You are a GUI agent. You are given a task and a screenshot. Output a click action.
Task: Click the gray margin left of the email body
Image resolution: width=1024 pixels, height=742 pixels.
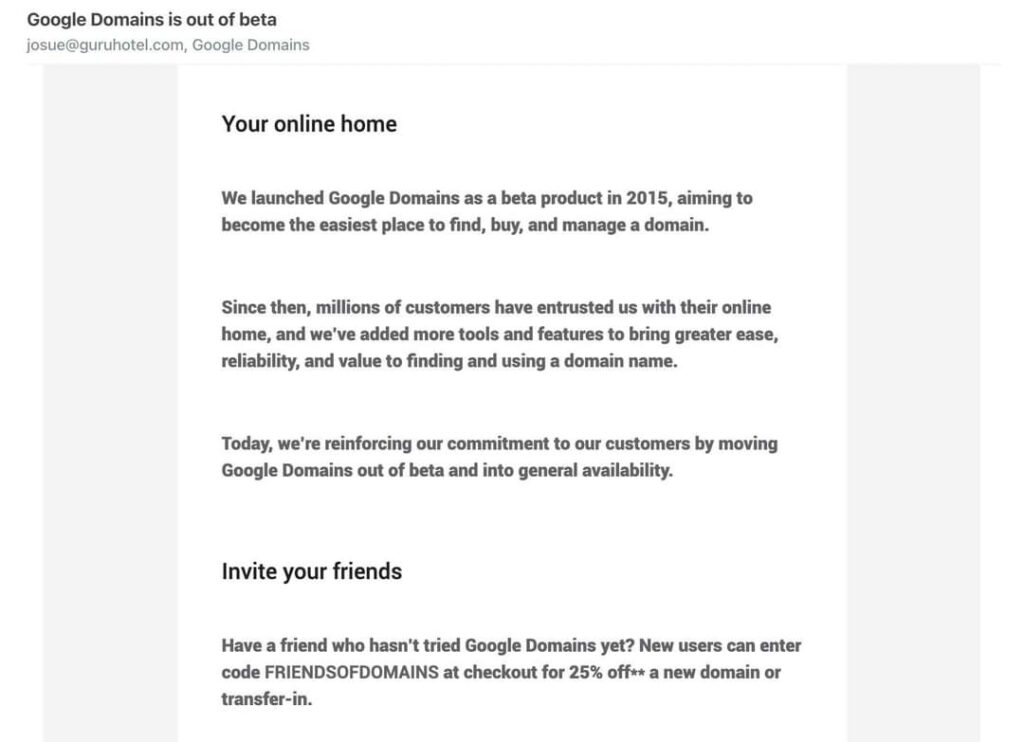pyautogui.click(x=110, y=402)
